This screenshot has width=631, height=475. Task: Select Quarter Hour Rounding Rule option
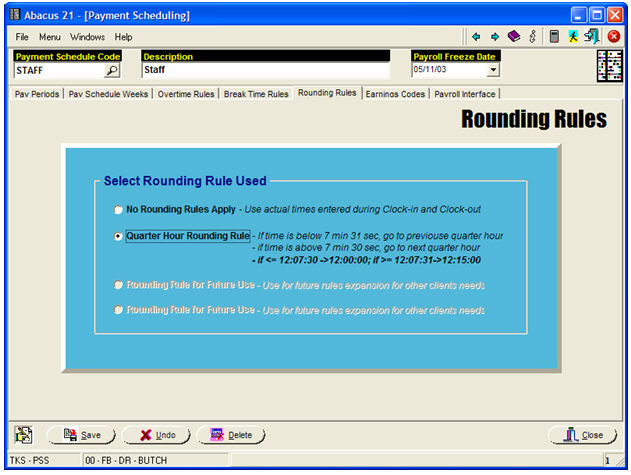[119, 236]
